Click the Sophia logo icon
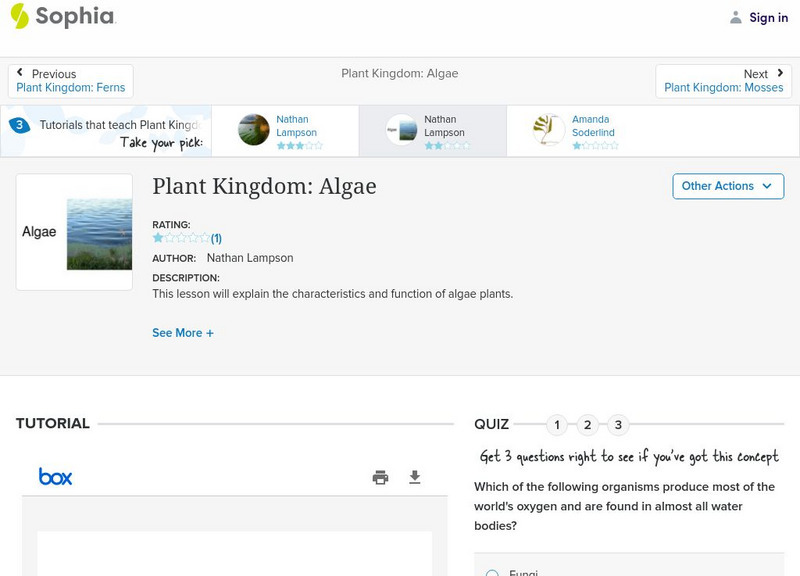Screen dimensions: 800x576 (x=19, y=16)
